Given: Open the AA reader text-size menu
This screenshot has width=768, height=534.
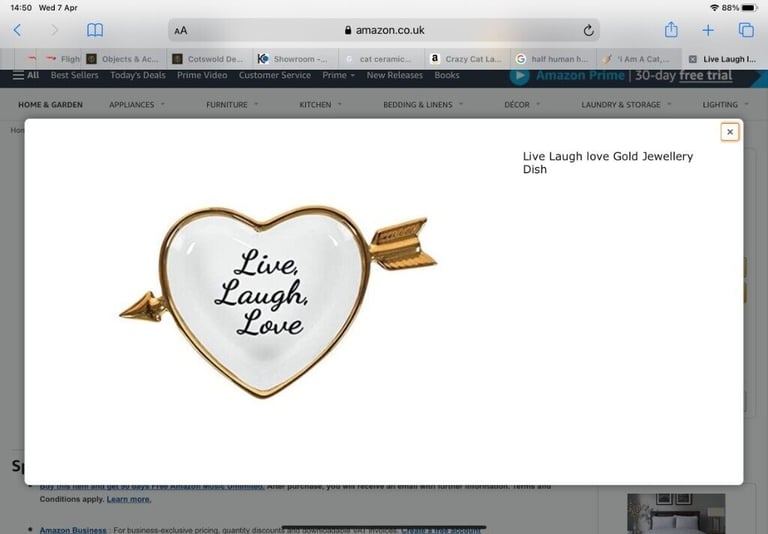Looking at the screenshot, I should click(x=181, y=30).
